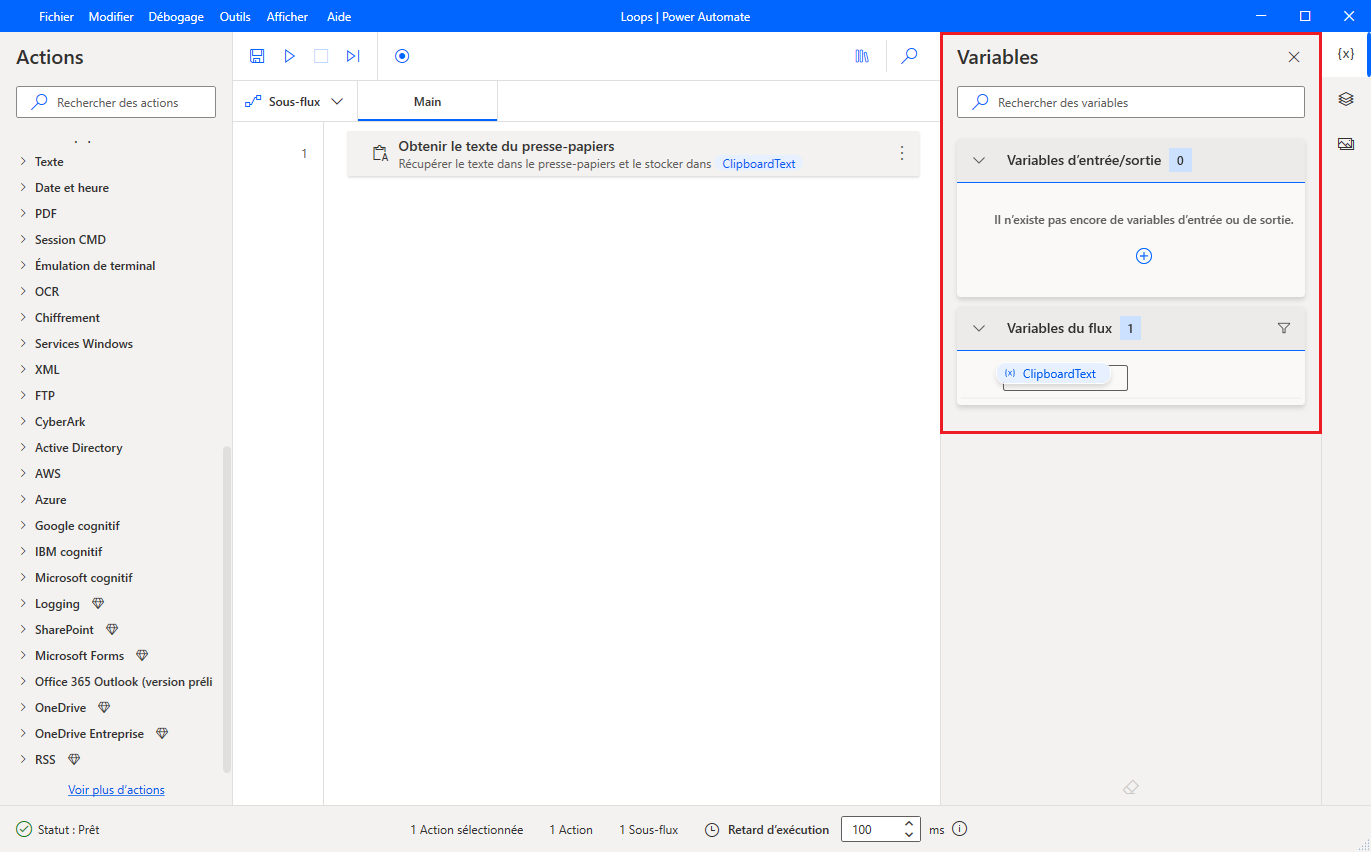
Task: Click the info icon in the status bar
Action: (959, 829)
